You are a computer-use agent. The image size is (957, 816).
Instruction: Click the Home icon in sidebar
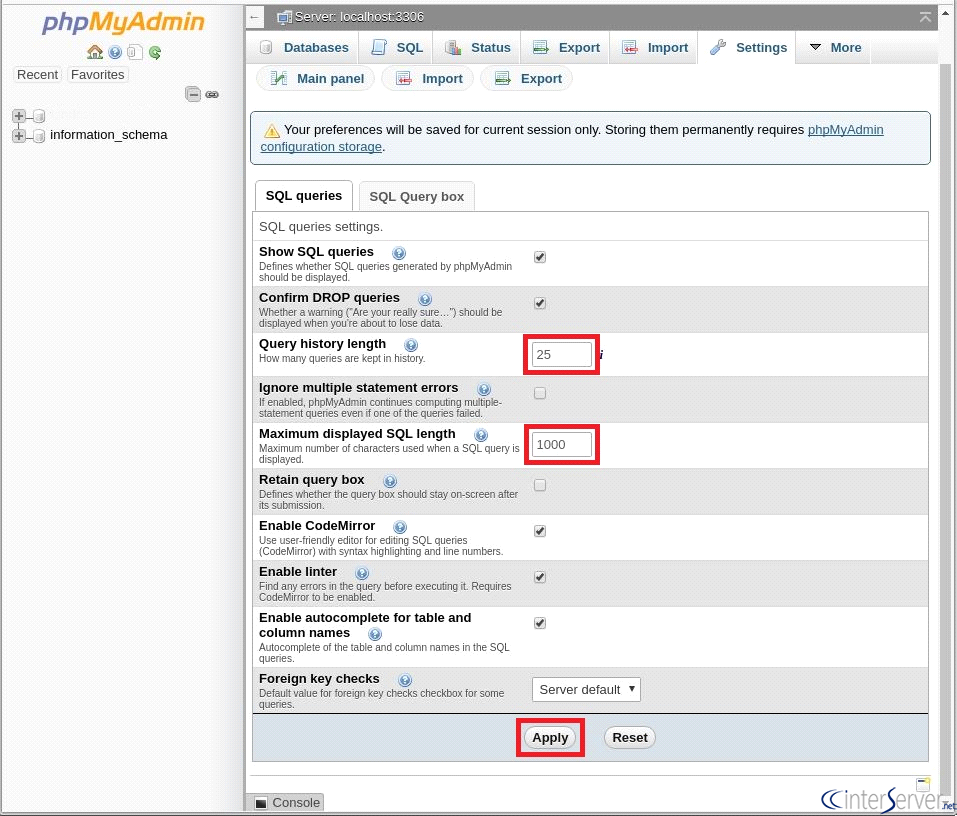pyautogui.click(x=95, y=52)
